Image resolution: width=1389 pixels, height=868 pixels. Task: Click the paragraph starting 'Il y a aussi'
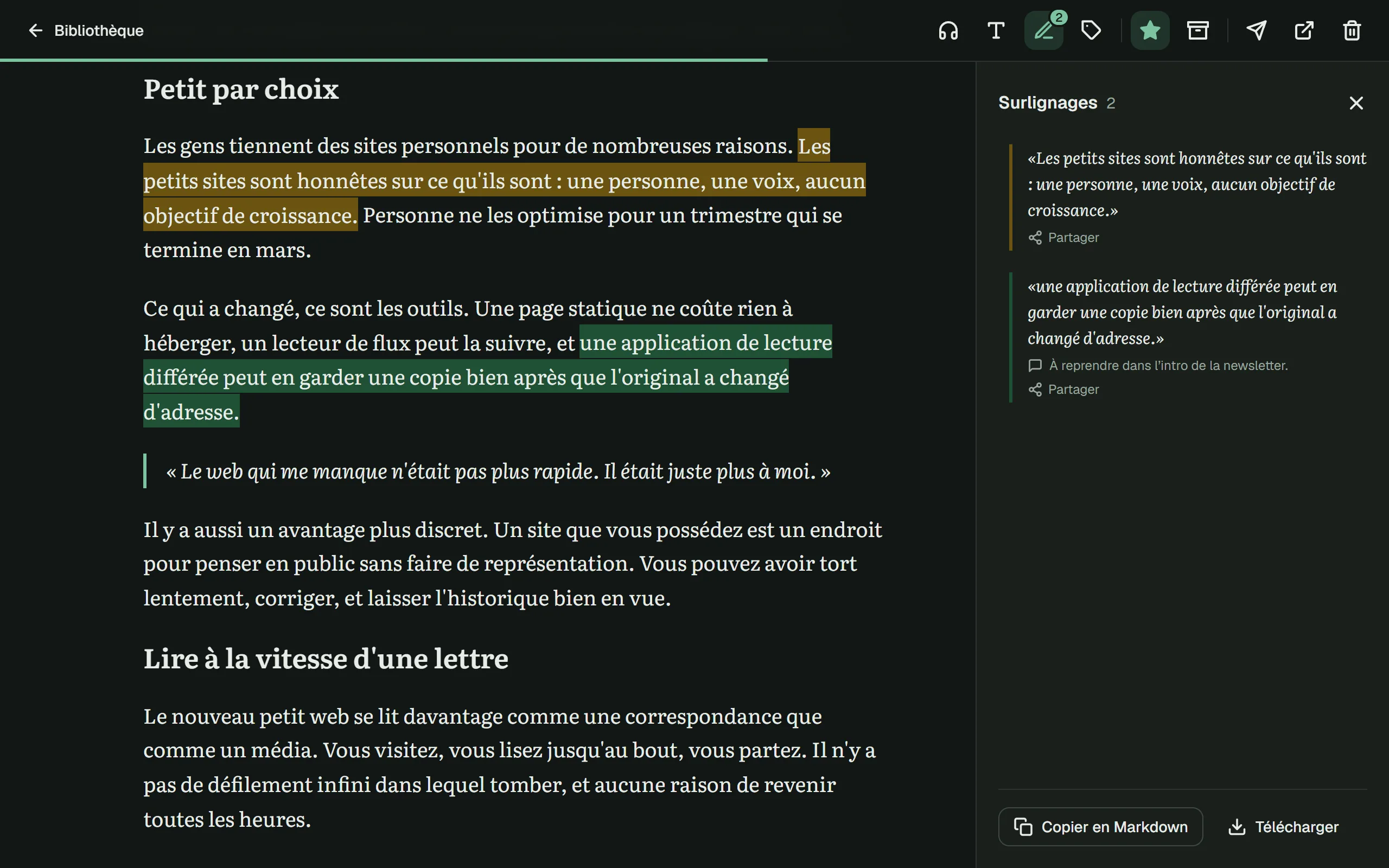tap(513, 564)
